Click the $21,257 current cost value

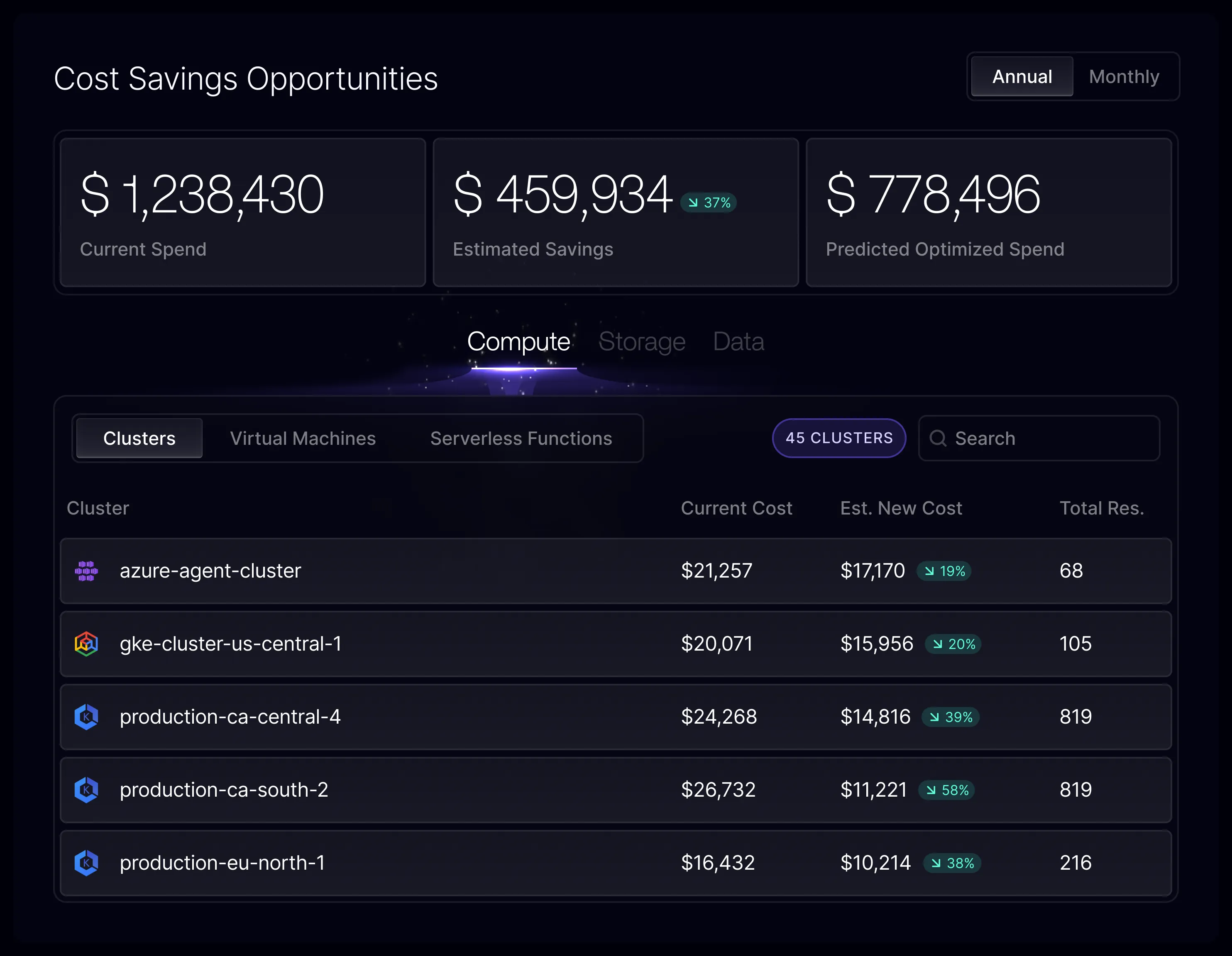(x=716, y=571)
